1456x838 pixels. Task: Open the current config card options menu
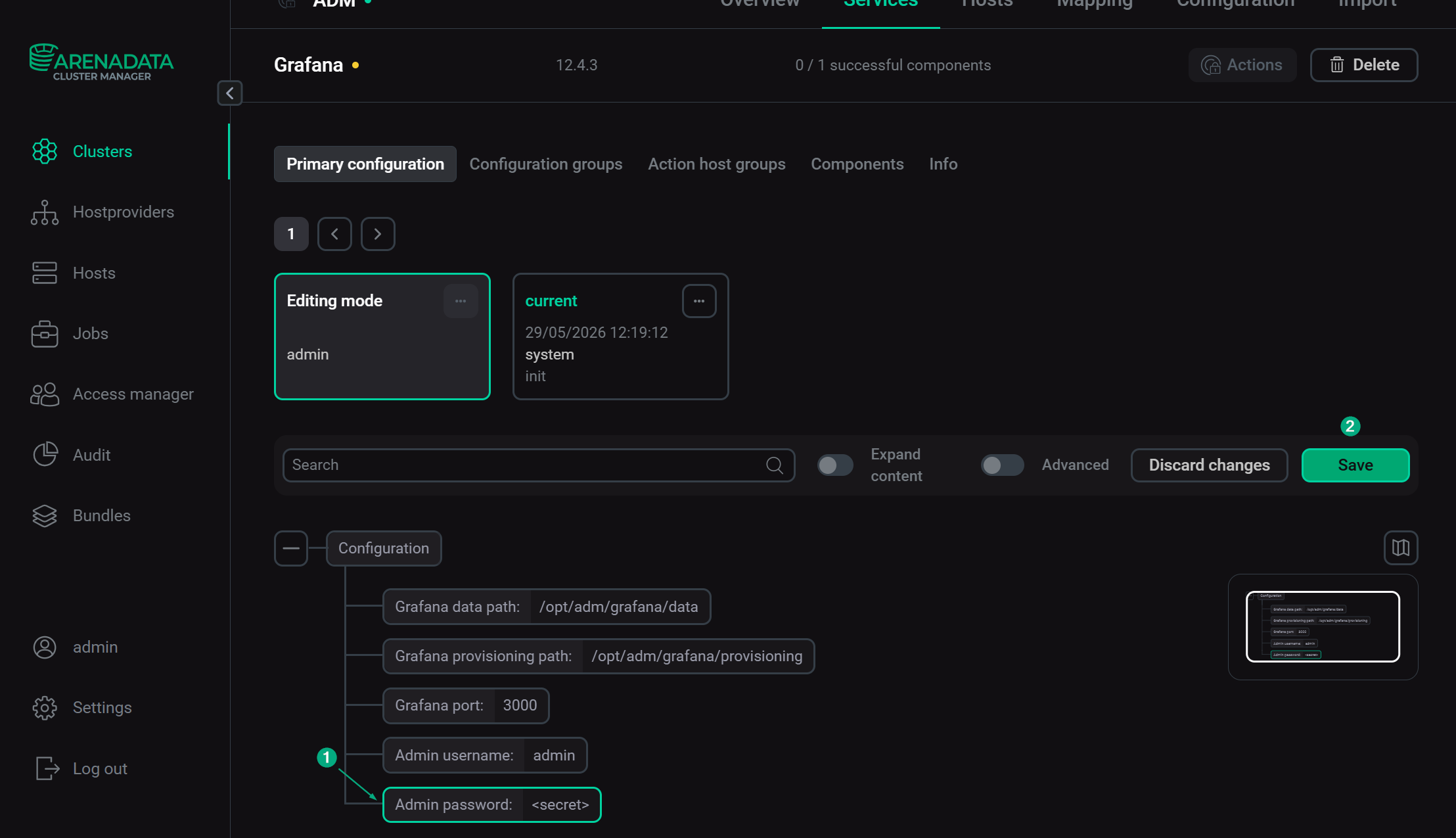(699, 301)
